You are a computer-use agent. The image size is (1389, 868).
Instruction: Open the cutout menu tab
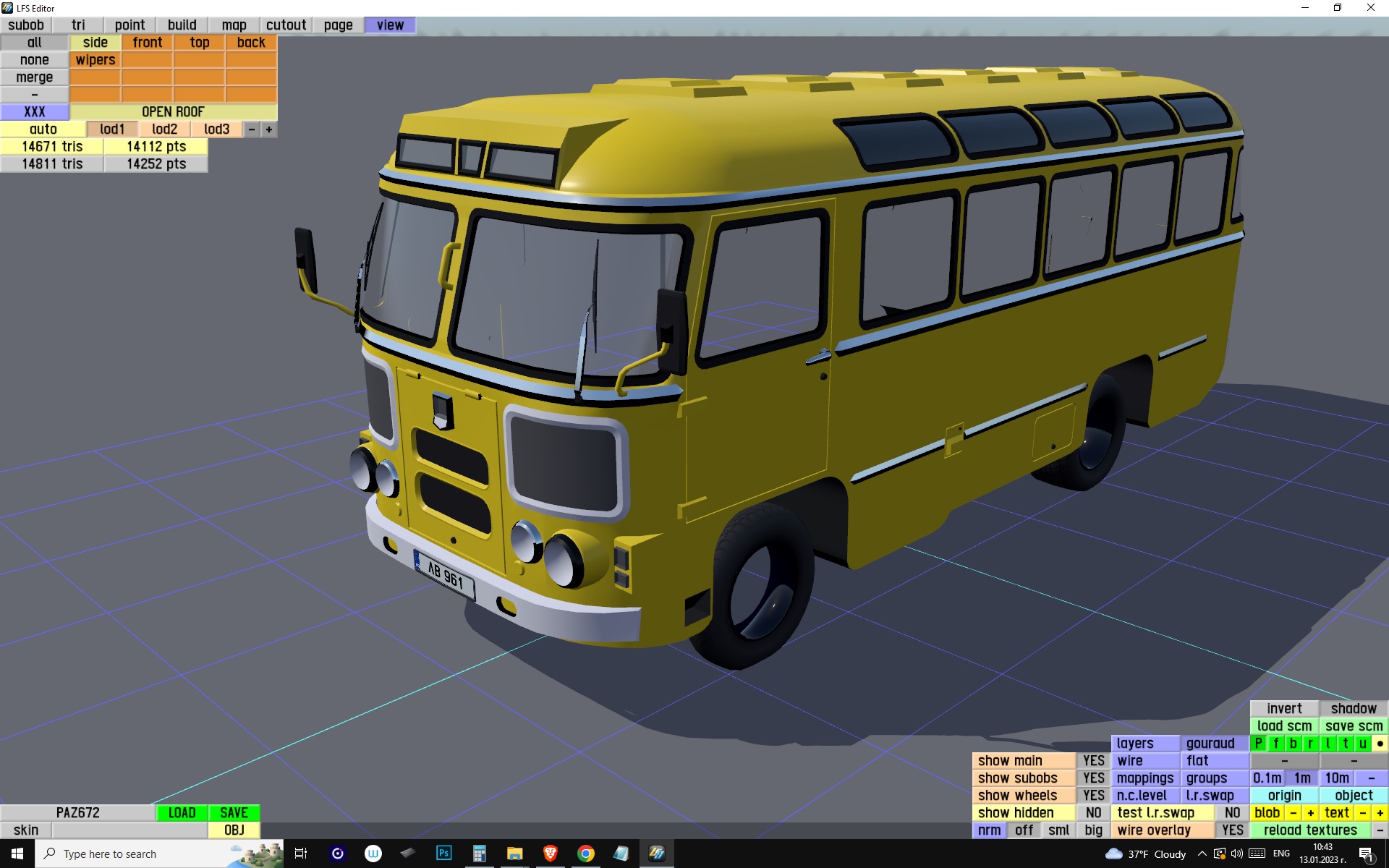[x=286, y=25]
